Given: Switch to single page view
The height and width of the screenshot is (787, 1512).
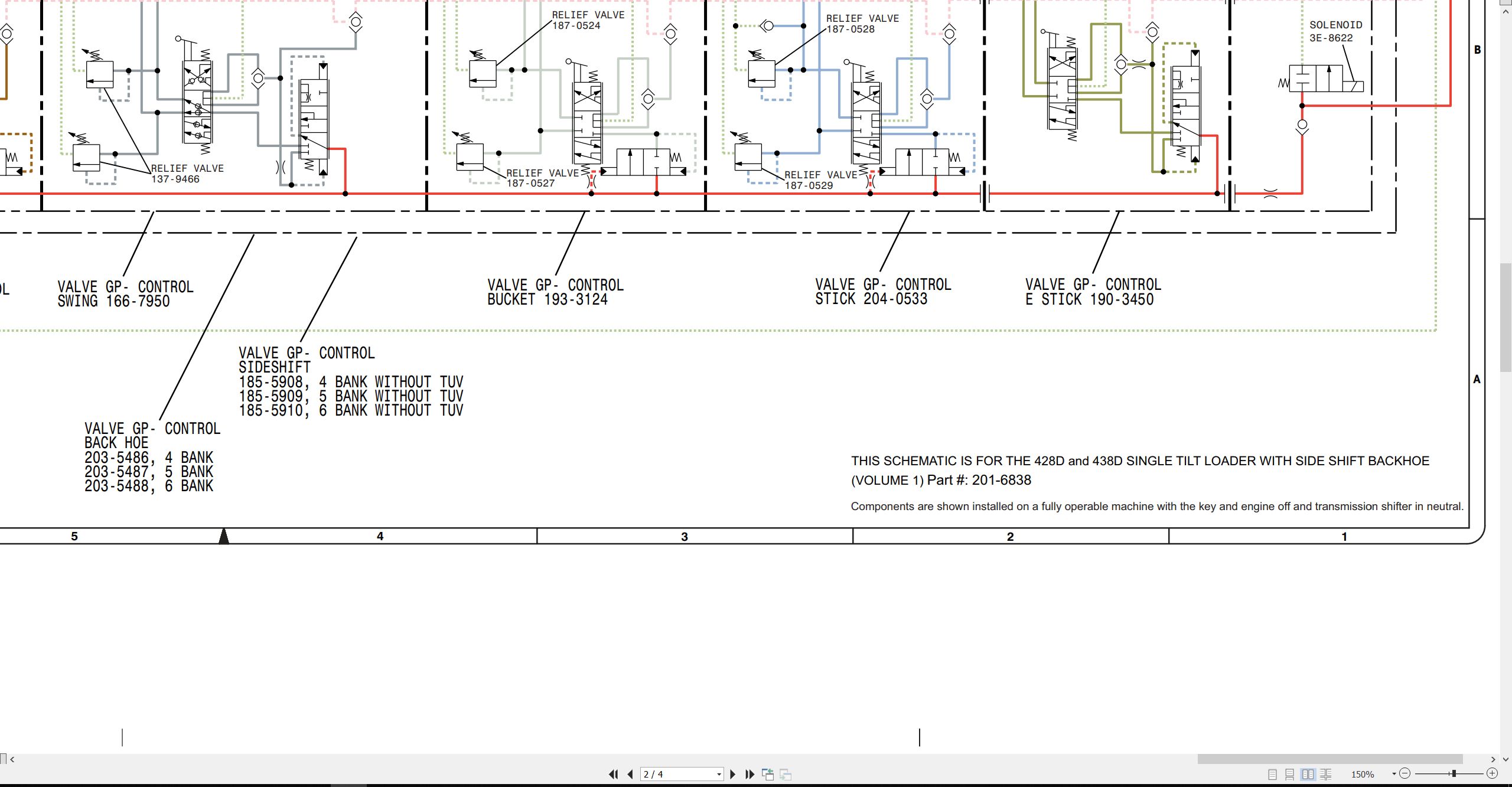Looking at the screenshot, I should point(1273,774).
